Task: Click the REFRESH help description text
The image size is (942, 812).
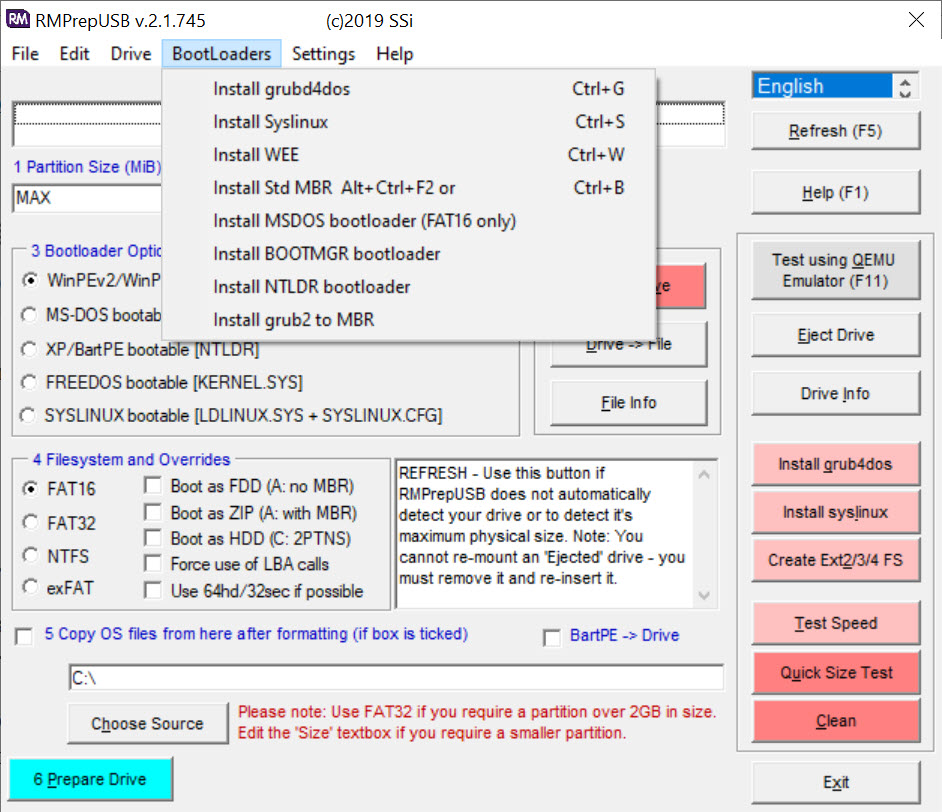Action: (542, 526)
